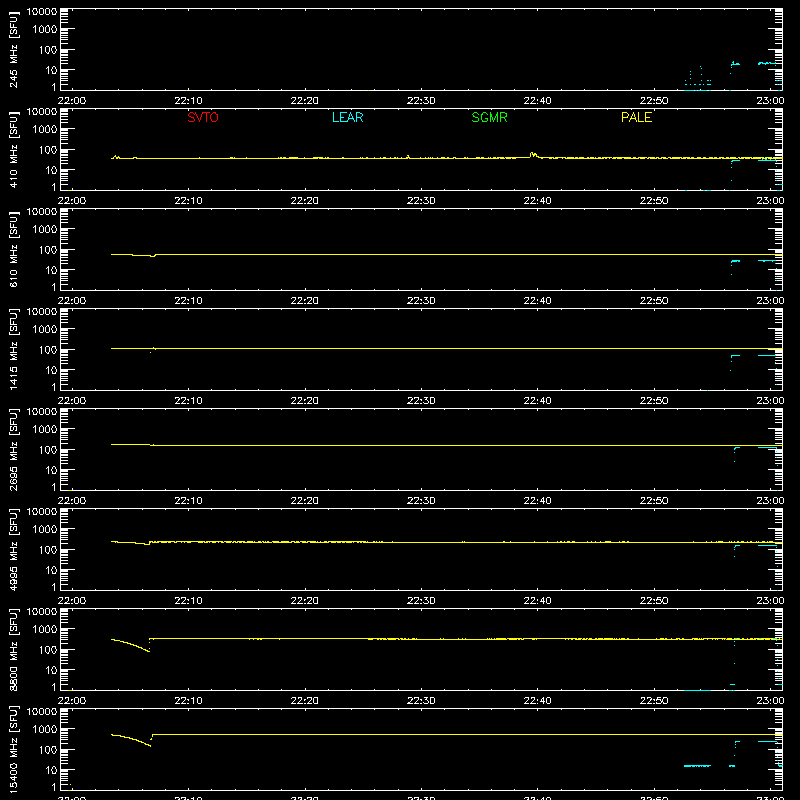Click the 22:10 label under the 245 MHz plot
The image size is (800, 800).
[188, 101]
